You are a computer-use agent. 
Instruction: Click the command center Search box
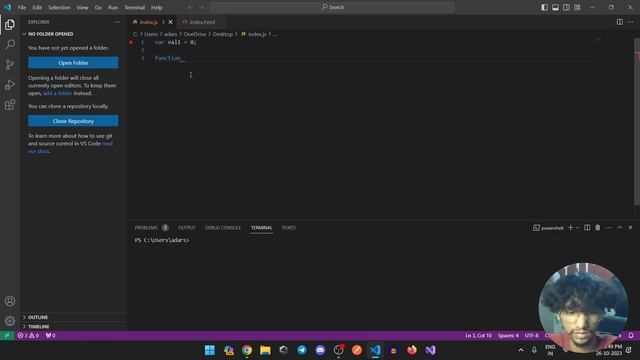[x=332, y=7]
